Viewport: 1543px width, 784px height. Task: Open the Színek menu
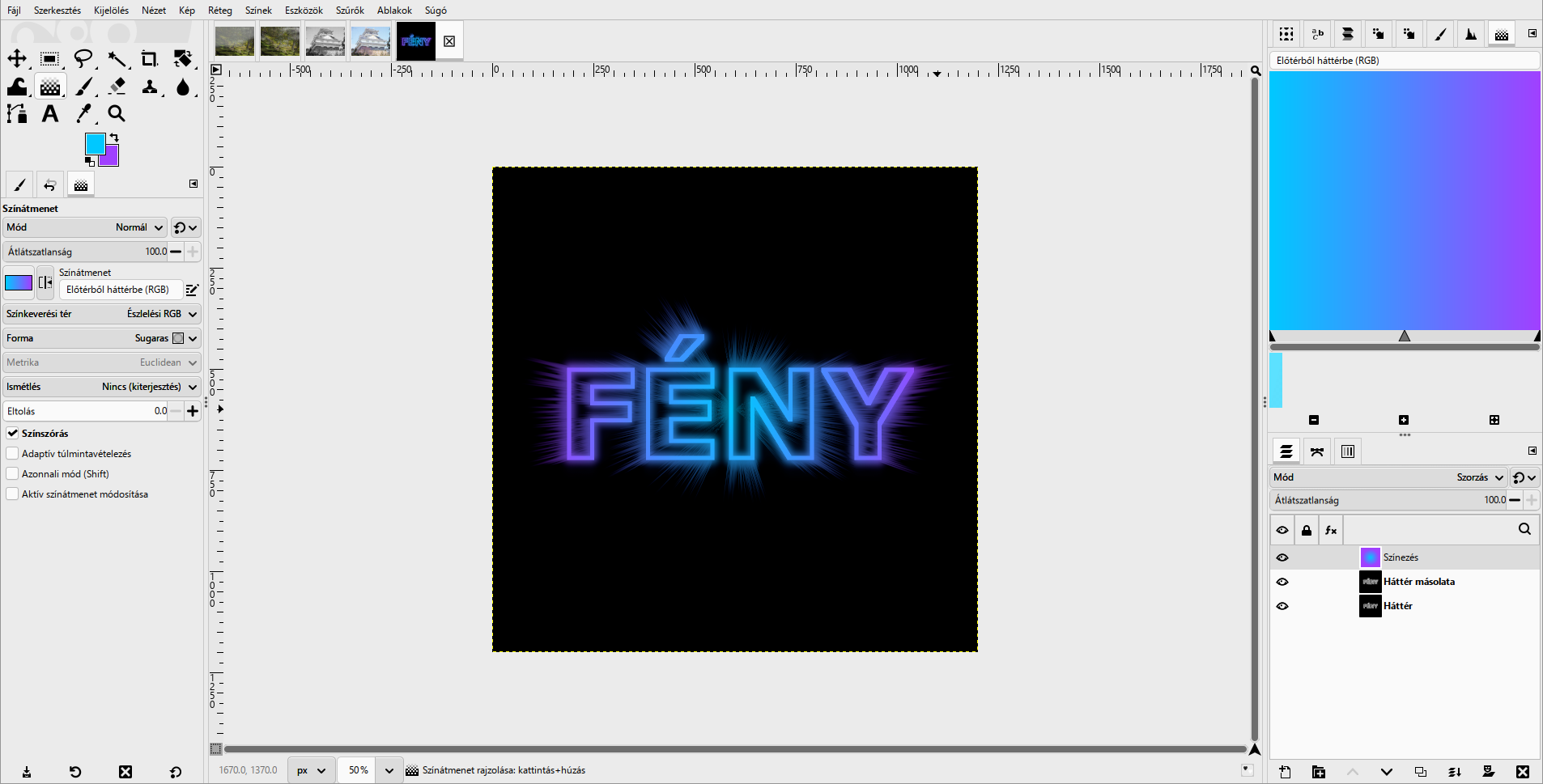(258, 11)
